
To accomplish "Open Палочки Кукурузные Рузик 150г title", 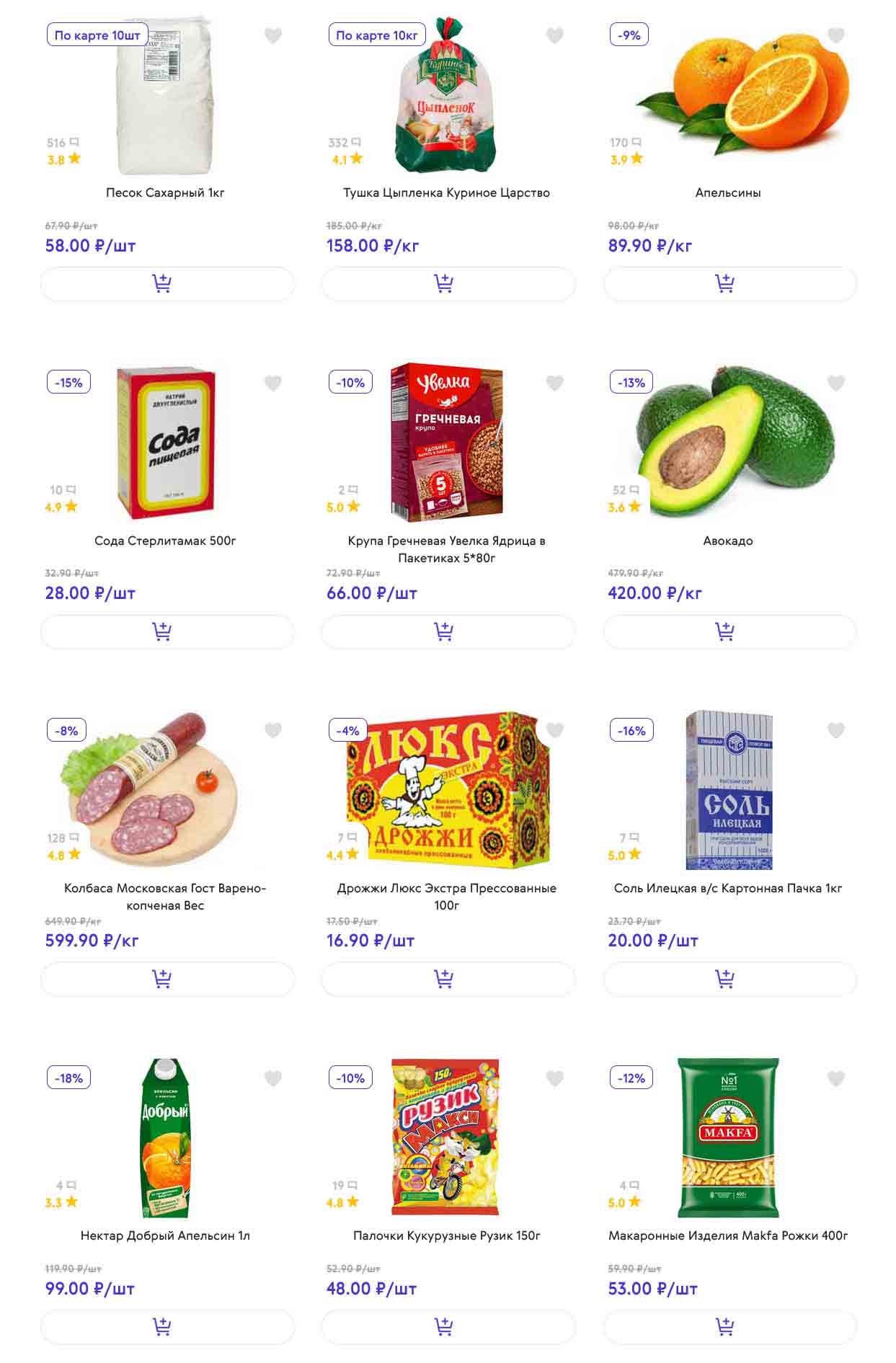I will (447, 1235).
